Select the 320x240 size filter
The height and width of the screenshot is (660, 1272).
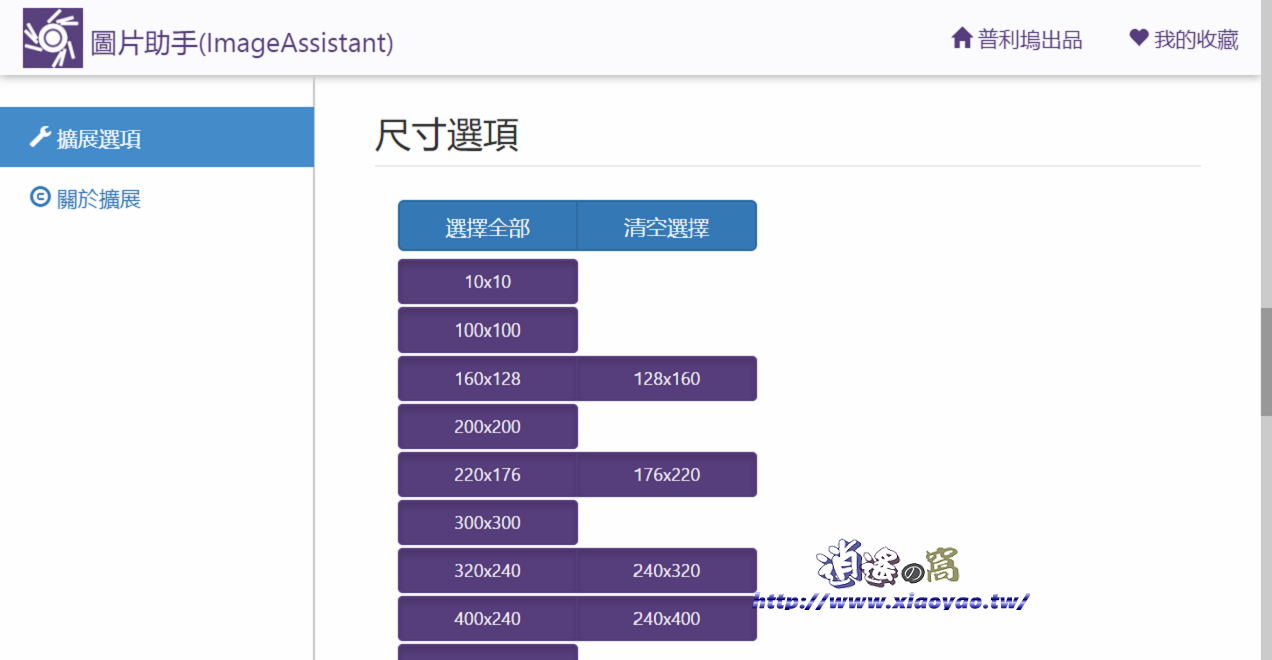coord(487,570)
